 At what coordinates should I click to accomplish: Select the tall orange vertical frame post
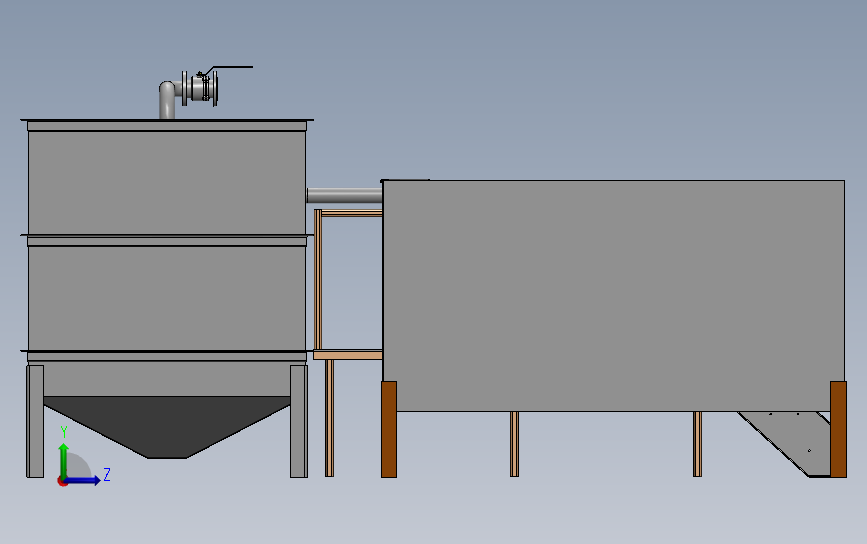[318, 280]
